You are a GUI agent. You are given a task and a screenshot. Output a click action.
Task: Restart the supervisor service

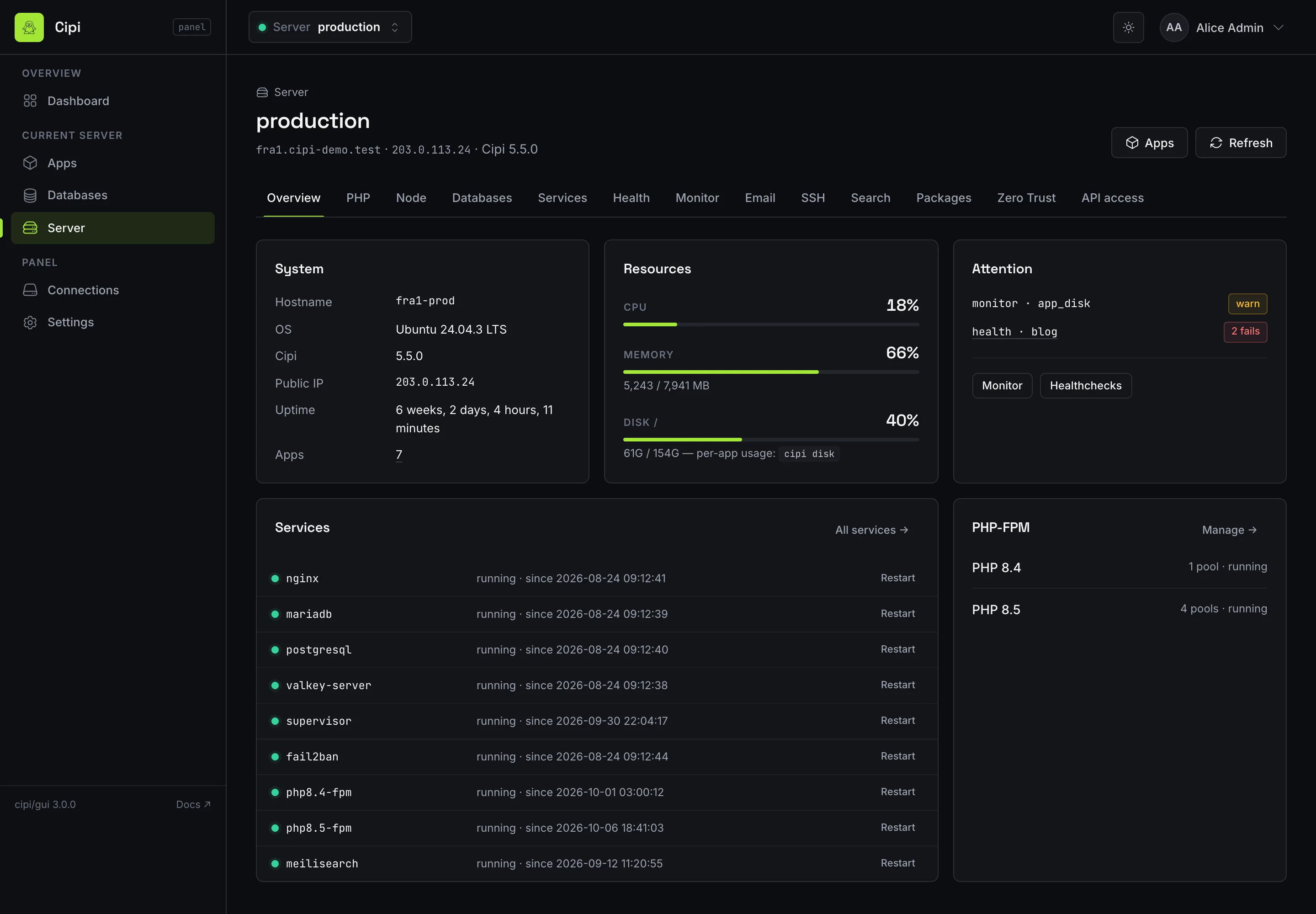pos(897,720)
